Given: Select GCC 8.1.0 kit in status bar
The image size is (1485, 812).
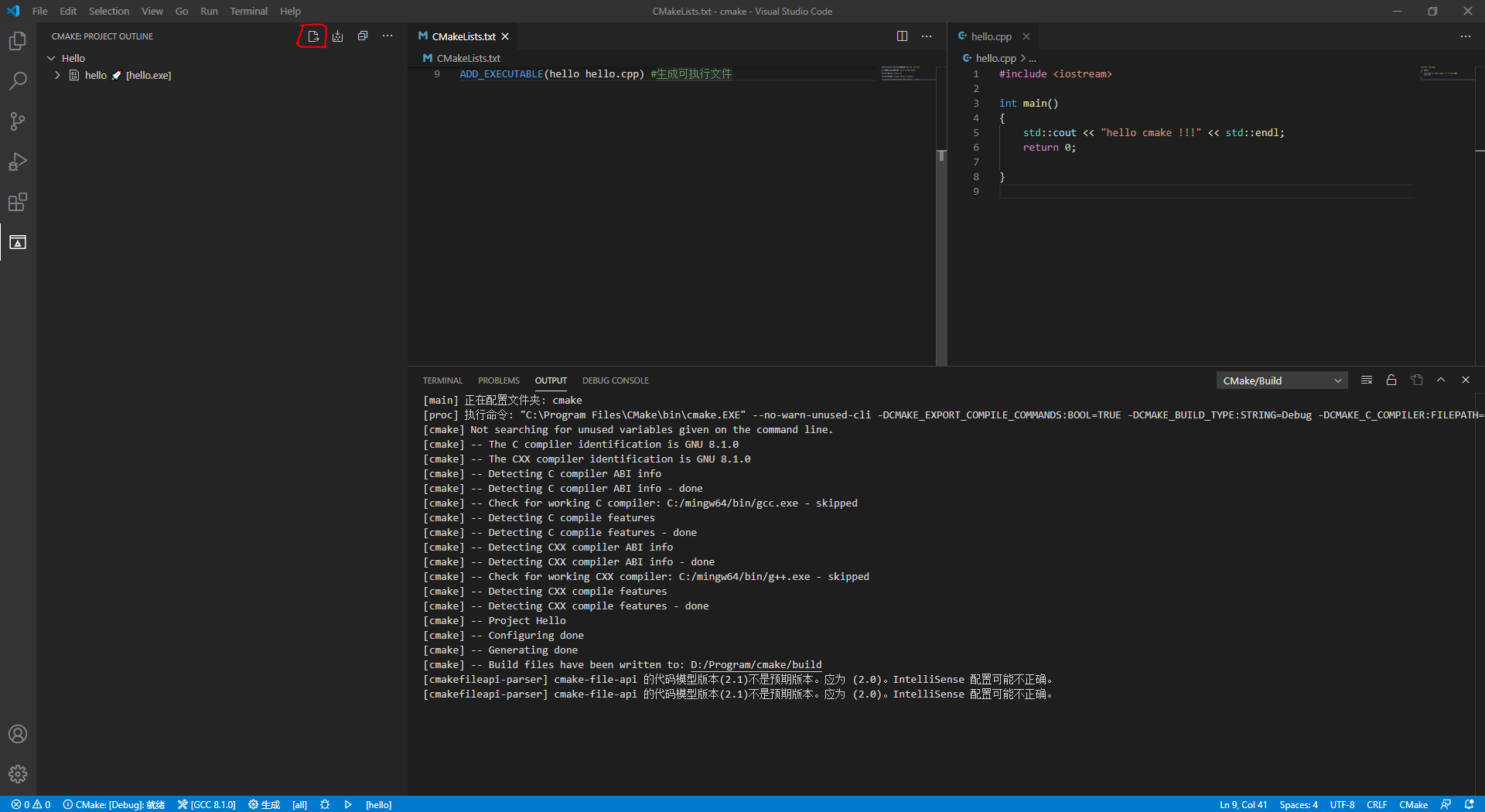Looking at the screenshot, I should [207, 804].
